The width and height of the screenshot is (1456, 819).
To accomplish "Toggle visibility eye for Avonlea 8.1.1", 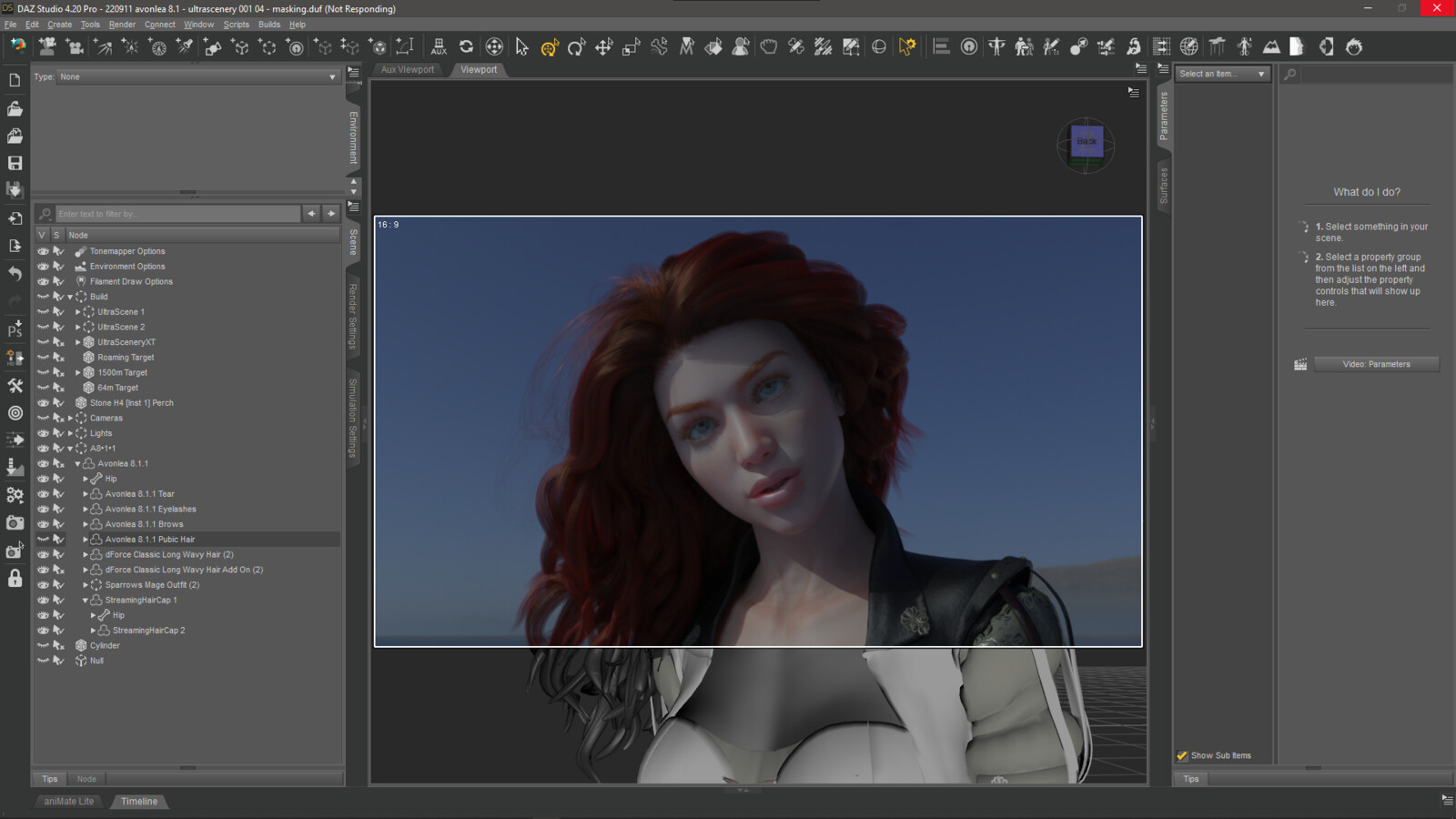I will coord(43,463).
